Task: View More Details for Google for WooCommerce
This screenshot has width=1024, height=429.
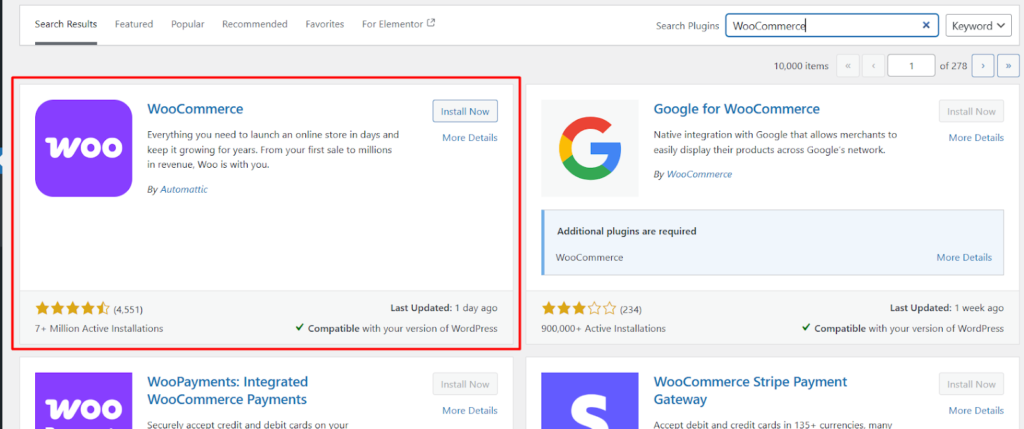Action: click(976, 138)
